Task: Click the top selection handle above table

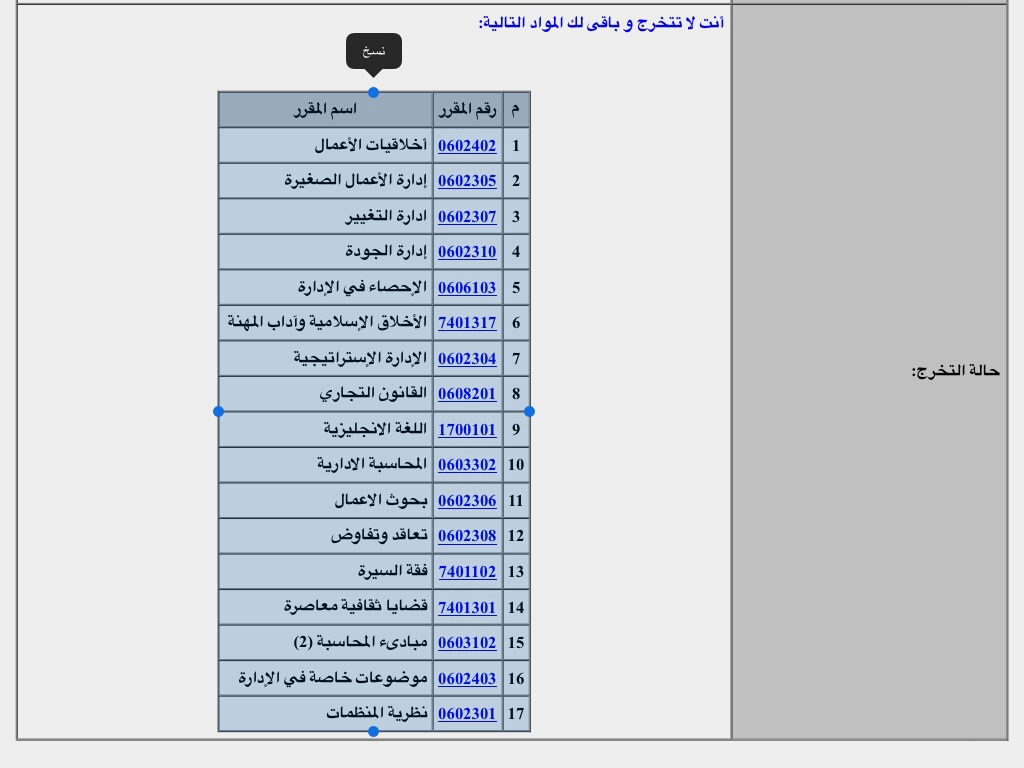Action: coord(373,93)
